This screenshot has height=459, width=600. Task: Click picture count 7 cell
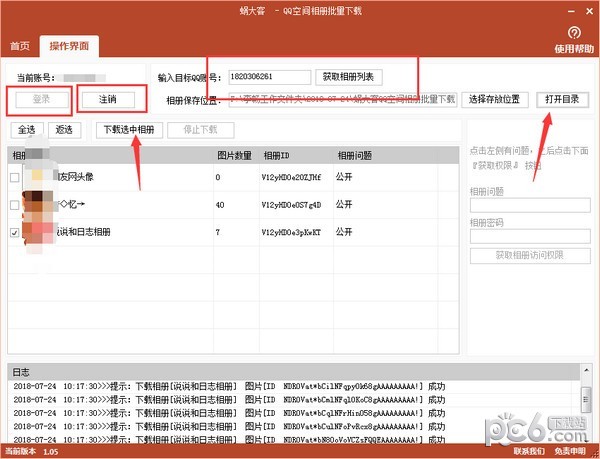coord(218,232)
